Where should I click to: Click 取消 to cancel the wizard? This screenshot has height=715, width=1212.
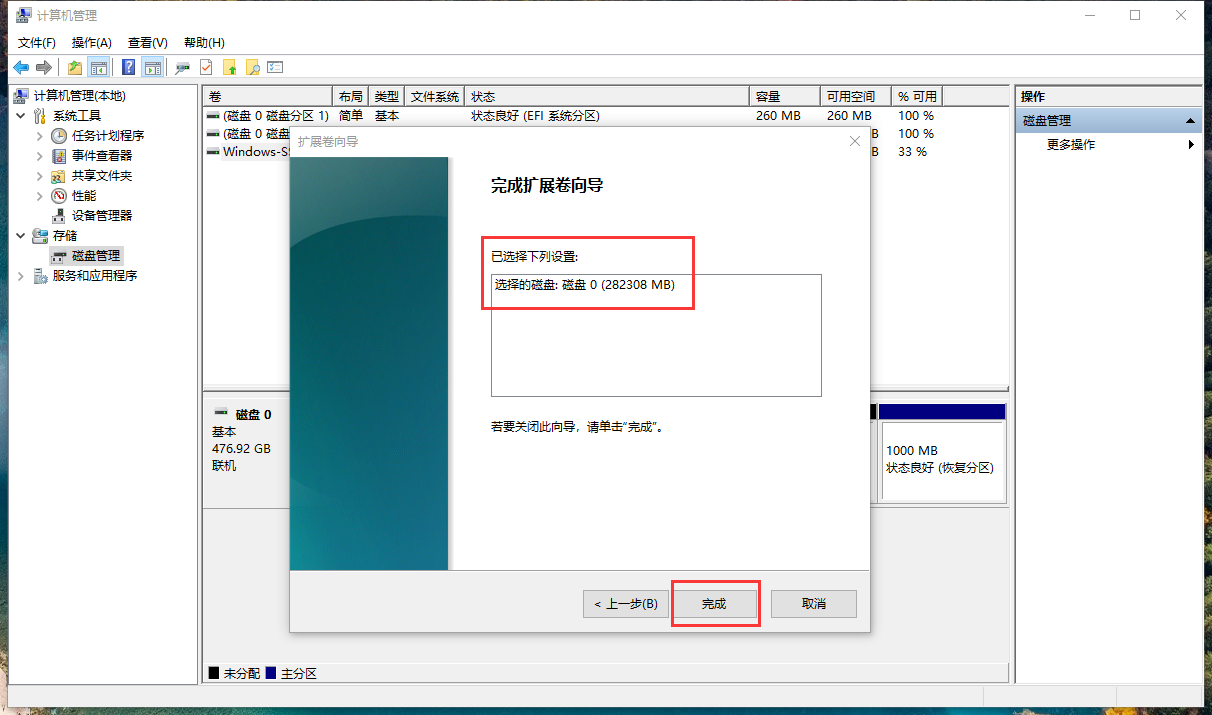(814, 604)
